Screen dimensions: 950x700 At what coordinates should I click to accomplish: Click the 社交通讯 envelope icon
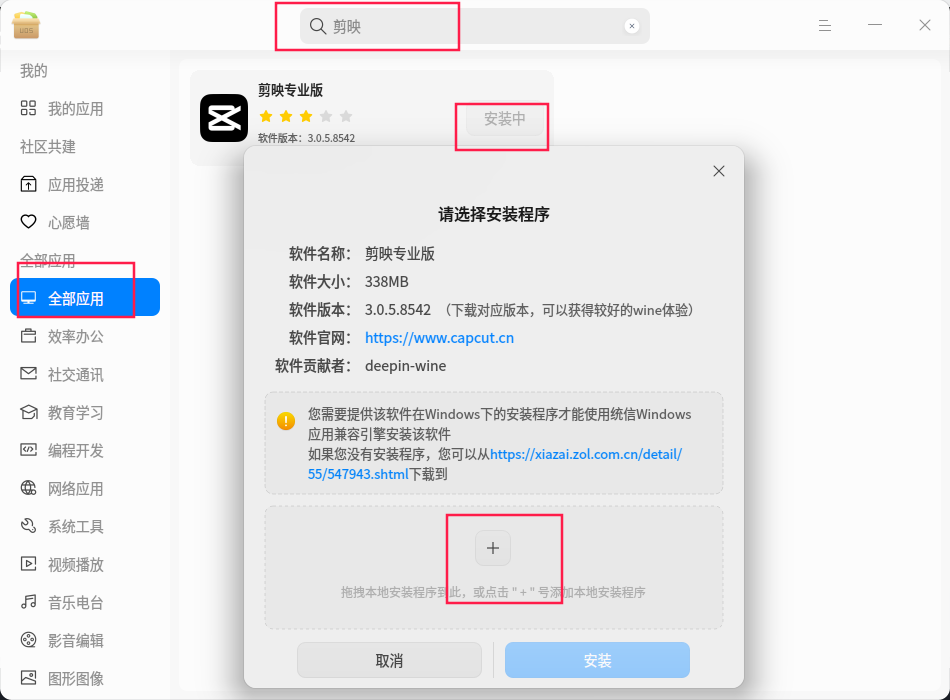(x=28, y=373)
